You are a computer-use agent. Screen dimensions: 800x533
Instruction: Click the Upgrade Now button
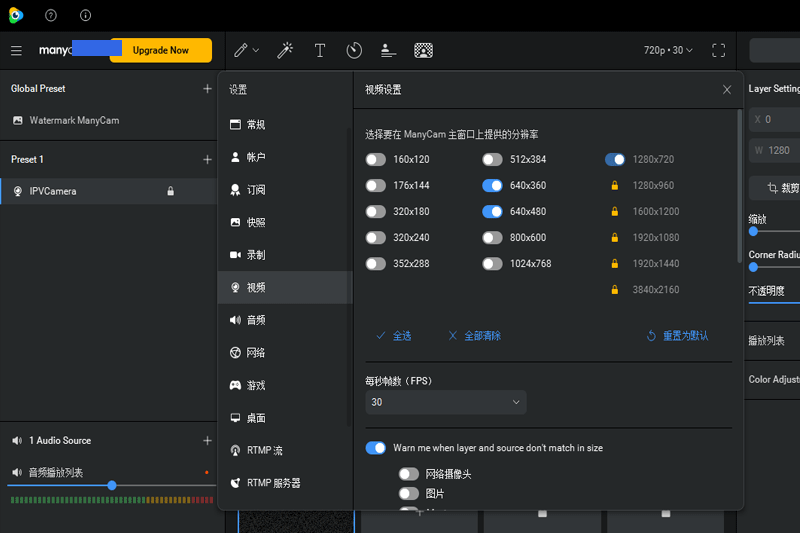click(x=161, y=50)
